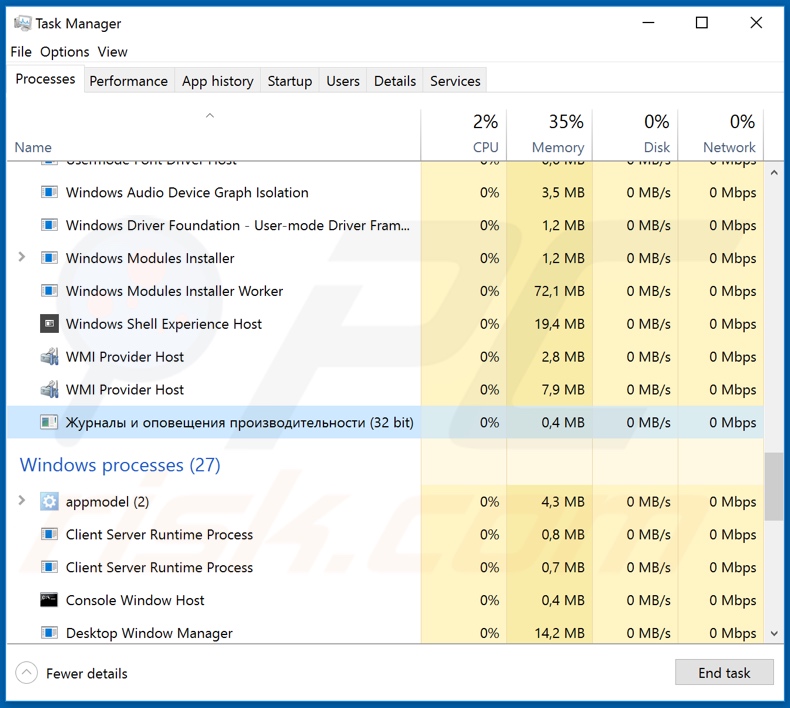Open the Options menu
Screen dimensions: 790x708
coord(64,52)
